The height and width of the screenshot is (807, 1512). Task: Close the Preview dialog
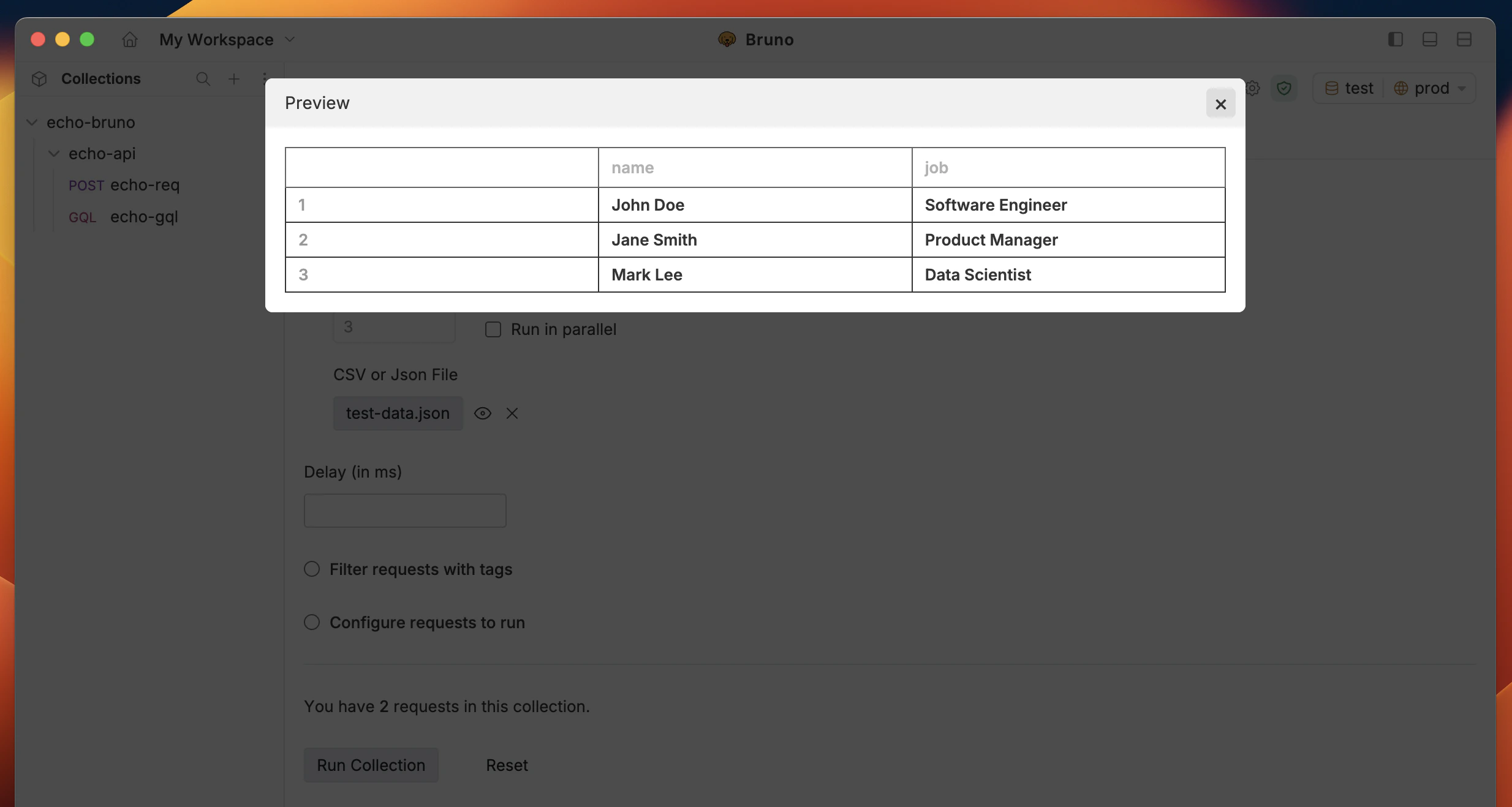1220,104
